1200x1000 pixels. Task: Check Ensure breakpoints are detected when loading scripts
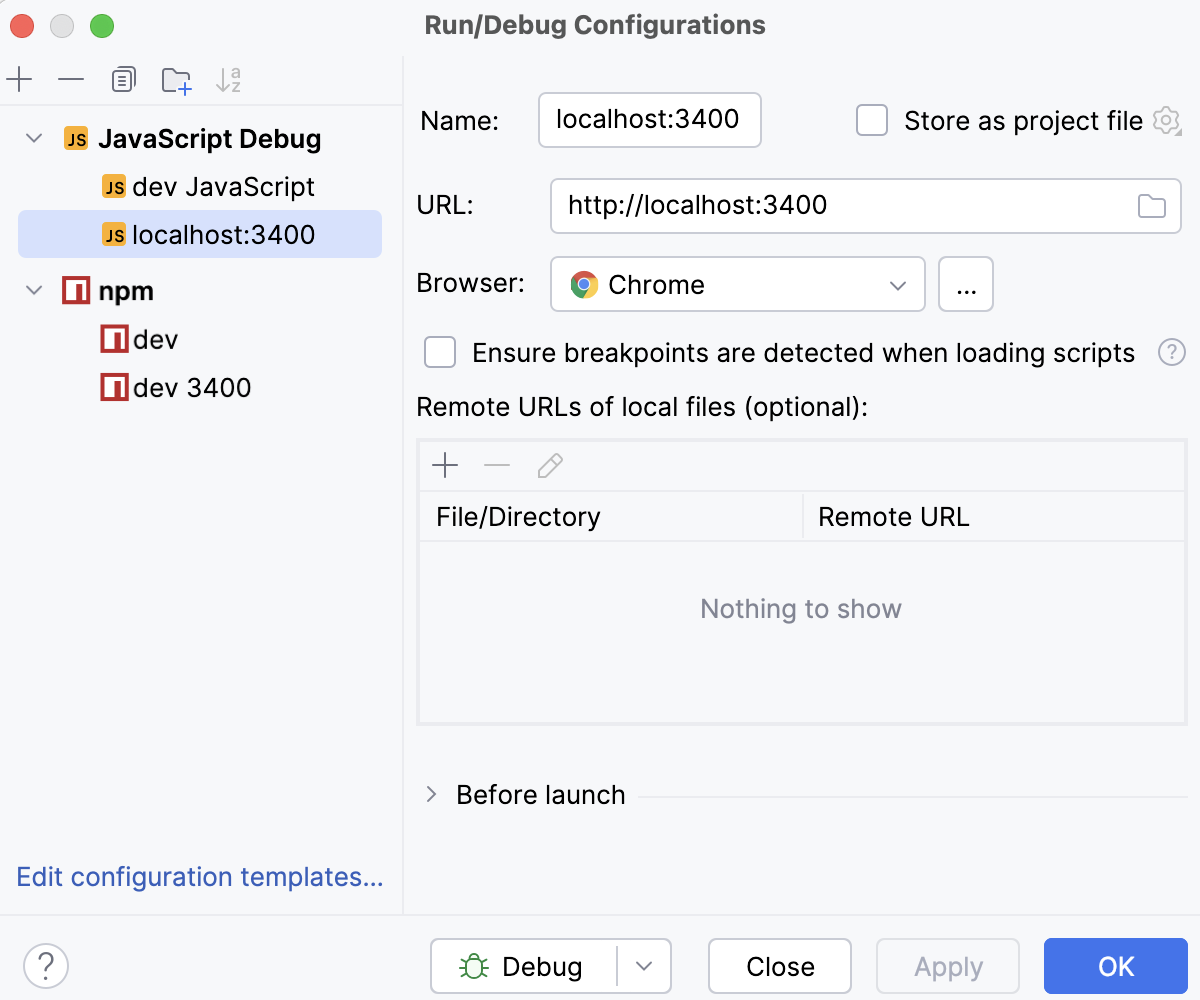pyautogui.click(x=440, y=352)
